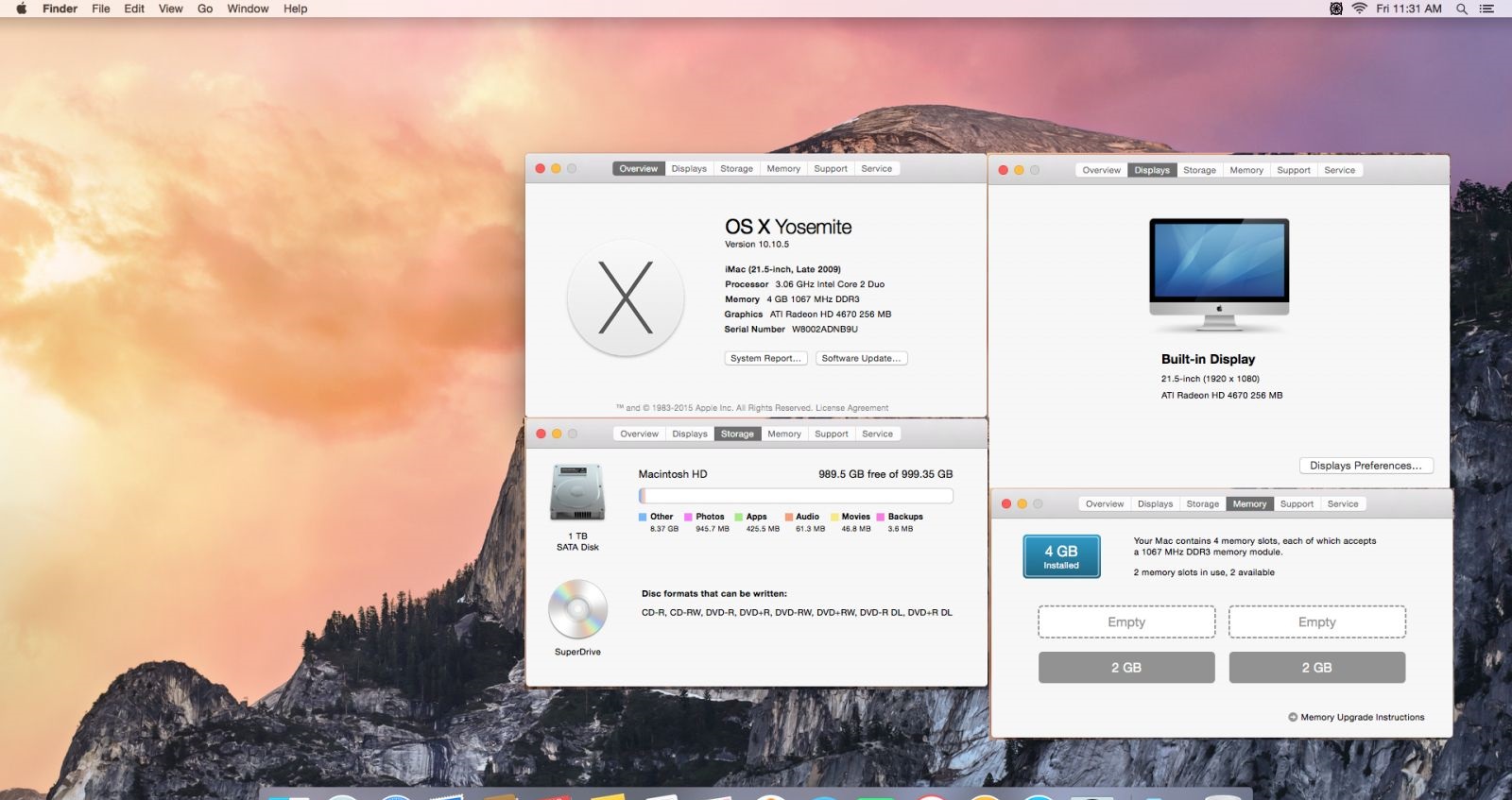
Task: Open the Help menu
Action: 296,9
